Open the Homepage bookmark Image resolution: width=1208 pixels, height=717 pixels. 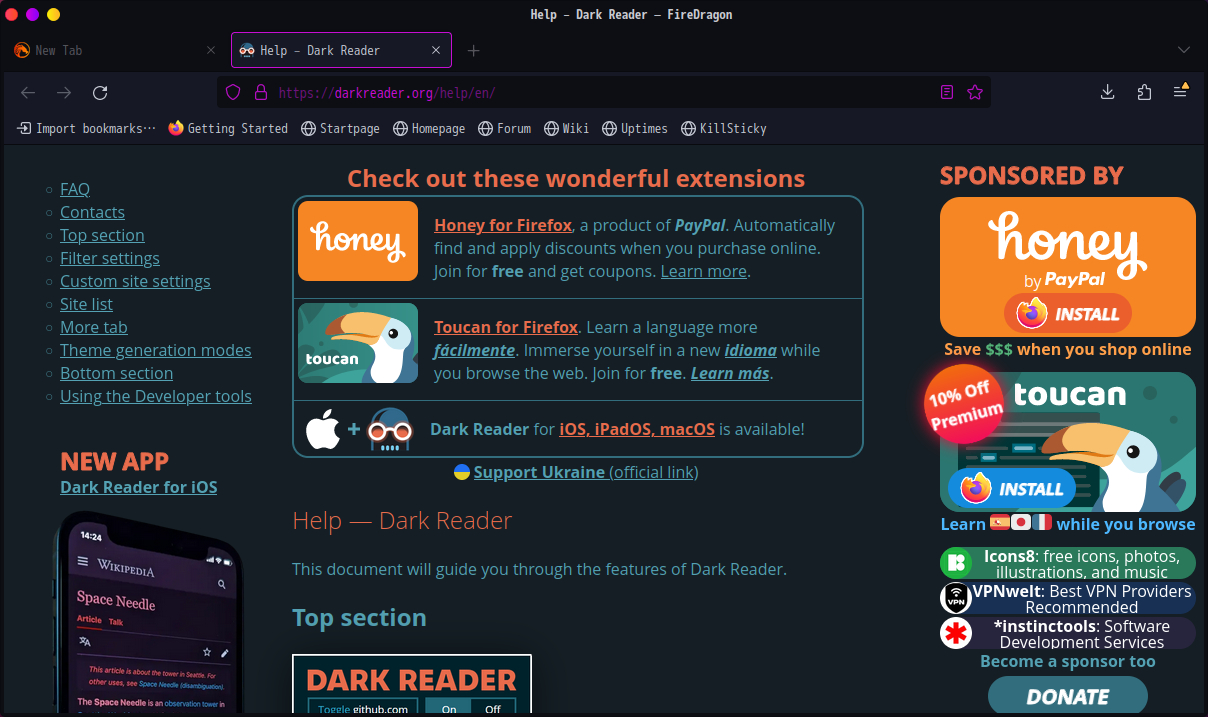[x=429, y=128]
